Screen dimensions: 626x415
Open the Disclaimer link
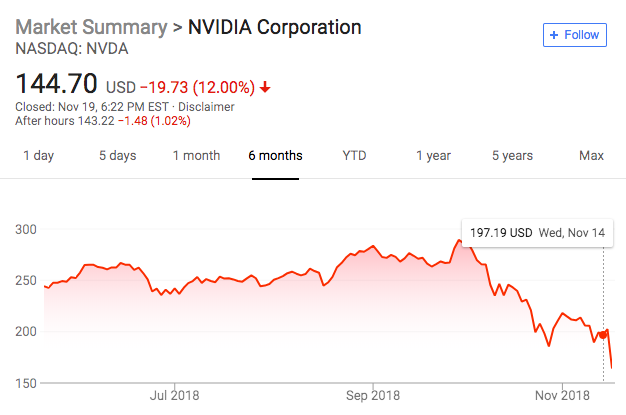click(207, 107)
